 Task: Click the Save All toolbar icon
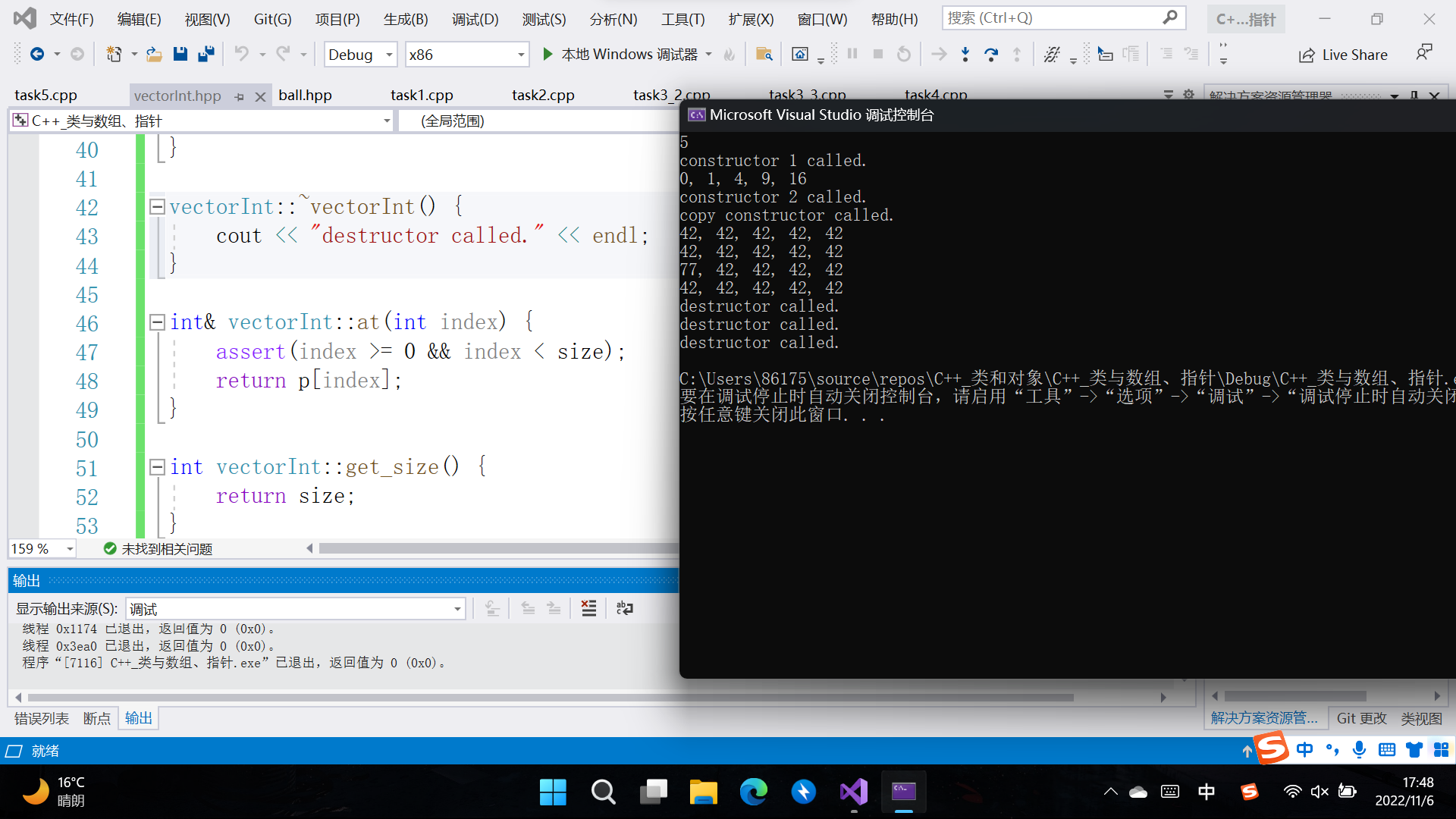point(206,54)
